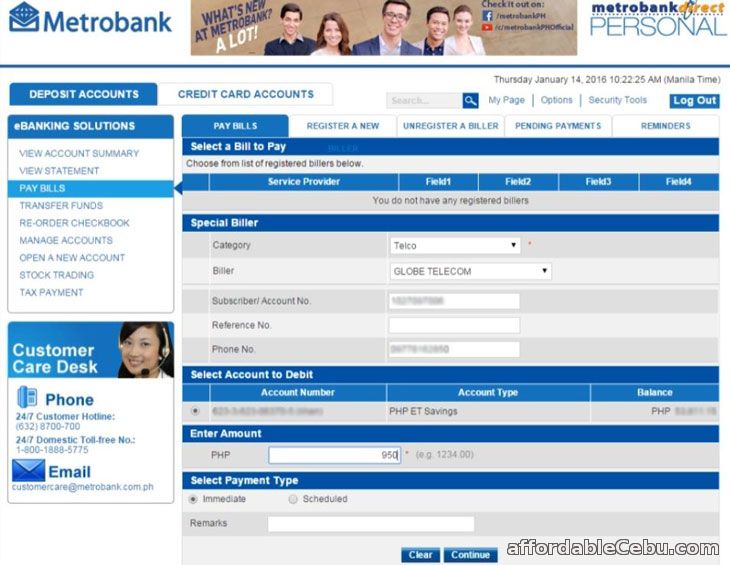Open Stock Trading in sidebar

[57, 275]
